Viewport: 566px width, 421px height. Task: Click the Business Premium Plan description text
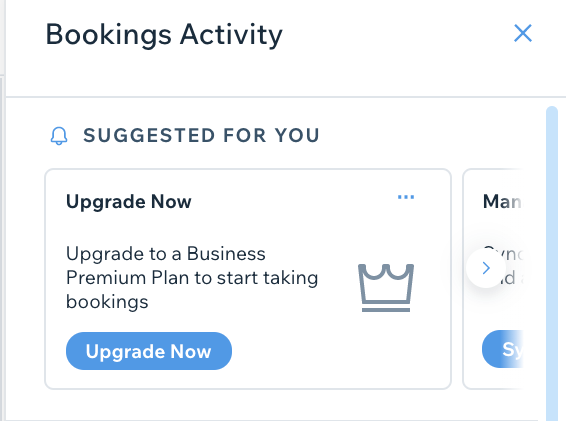192,278
